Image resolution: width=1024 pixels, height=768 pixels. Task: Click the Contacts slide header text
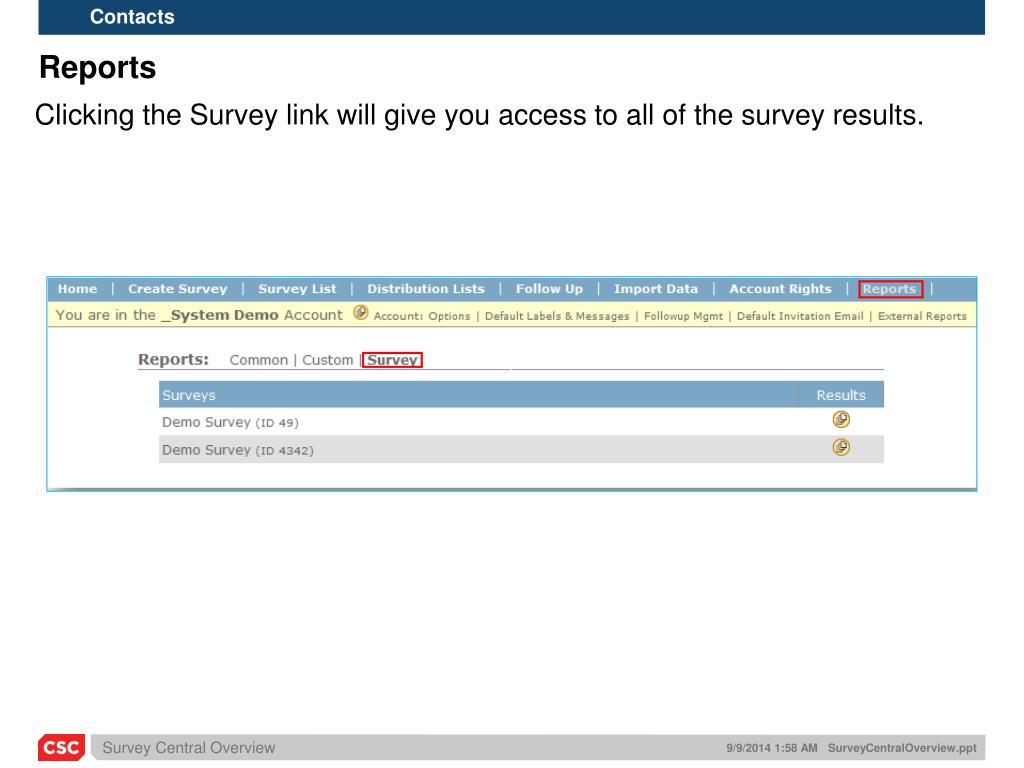132,17
